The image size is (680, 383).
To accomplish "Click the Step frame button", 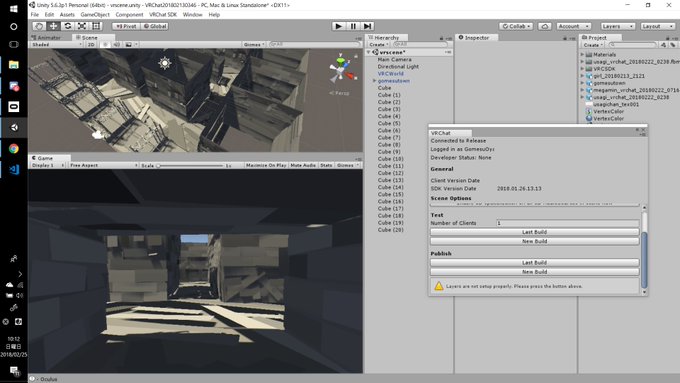I will click(x=367, y=26).
